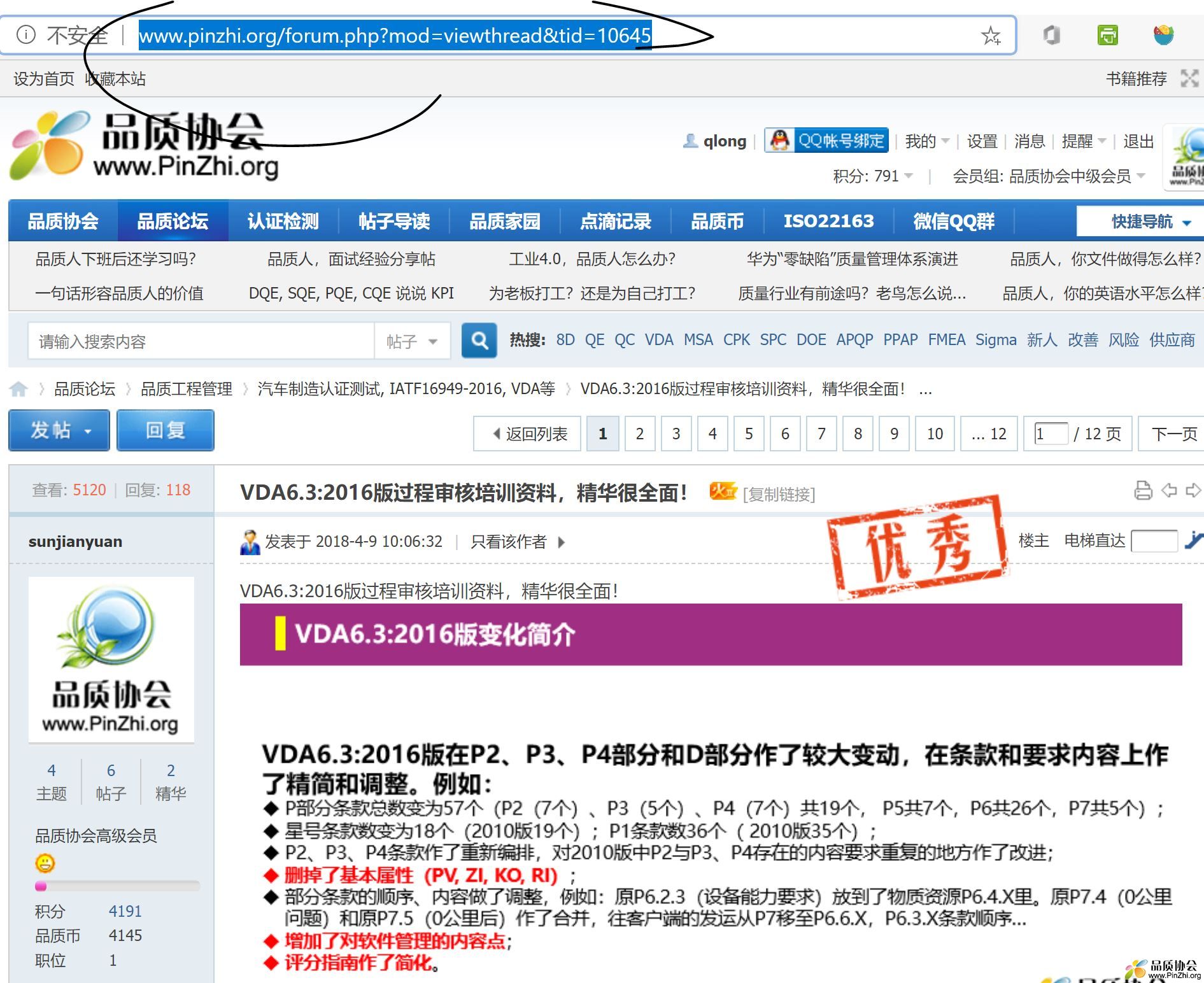Click the fullscreen expand icon near 书籍推荐
Screen dimensions: 1204x983
[1189, 79]
